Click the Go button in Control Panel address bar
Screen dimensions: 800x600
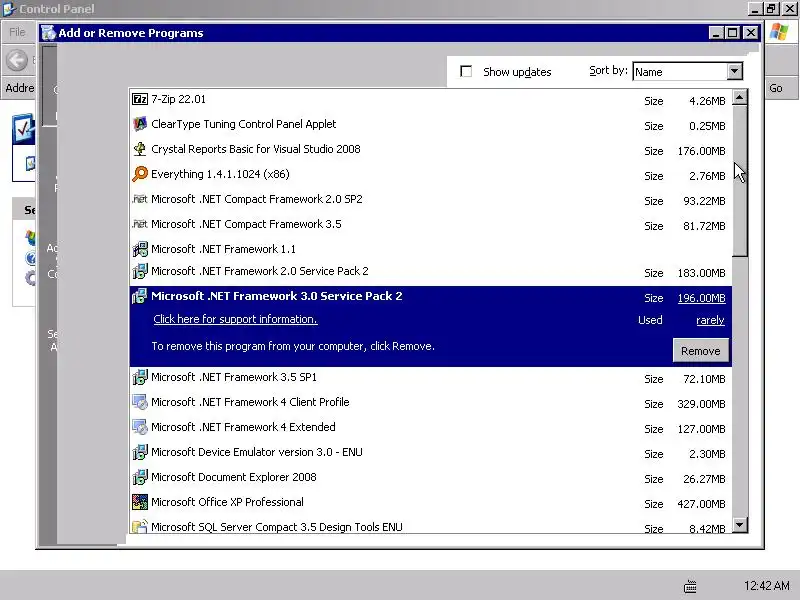click(776, 88)
